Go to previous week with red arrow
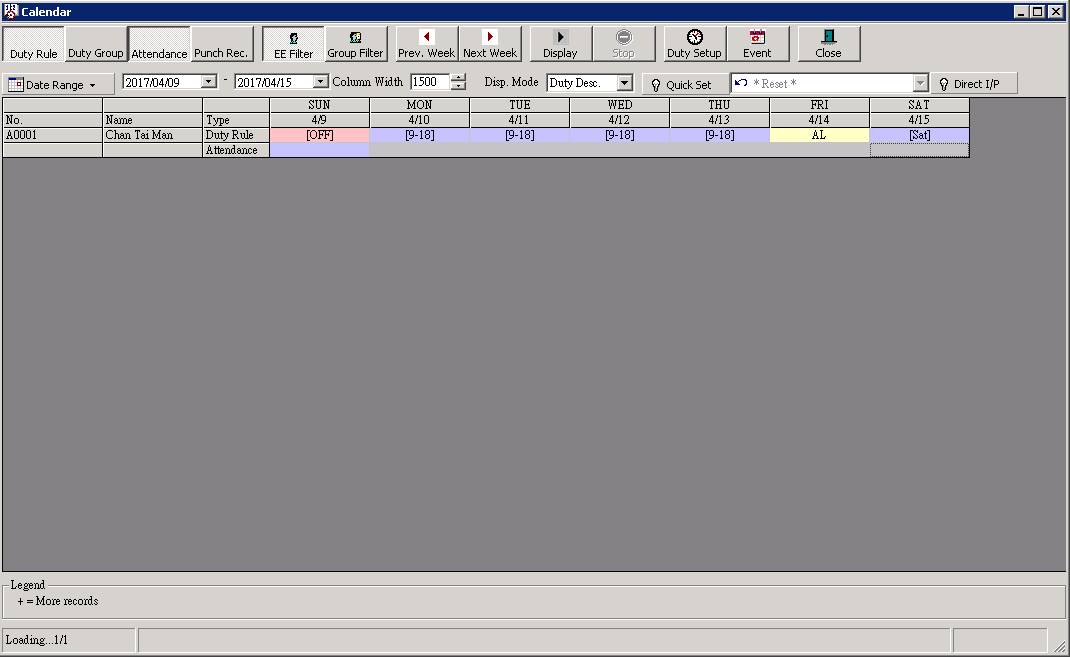1070x657 pixels. (x=426, y=44)
